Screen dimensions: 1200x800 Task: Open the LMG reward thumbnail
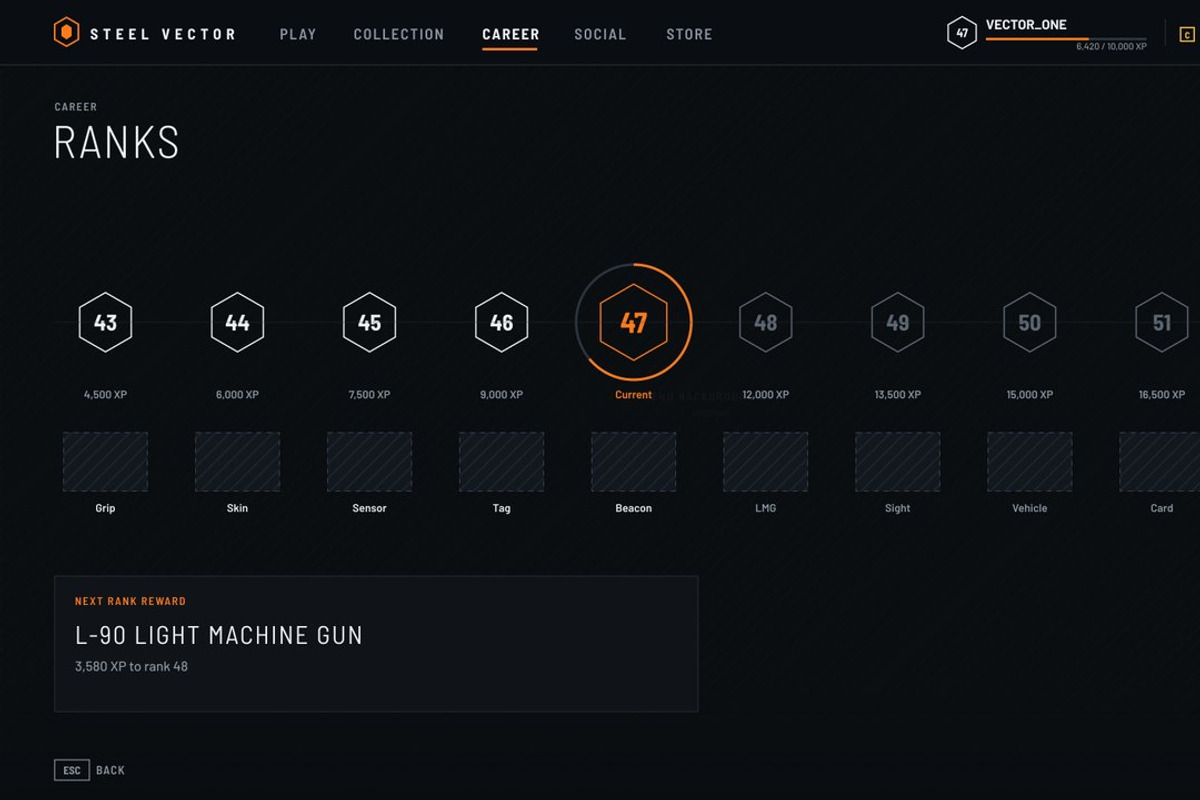click(x=765, y=461)
